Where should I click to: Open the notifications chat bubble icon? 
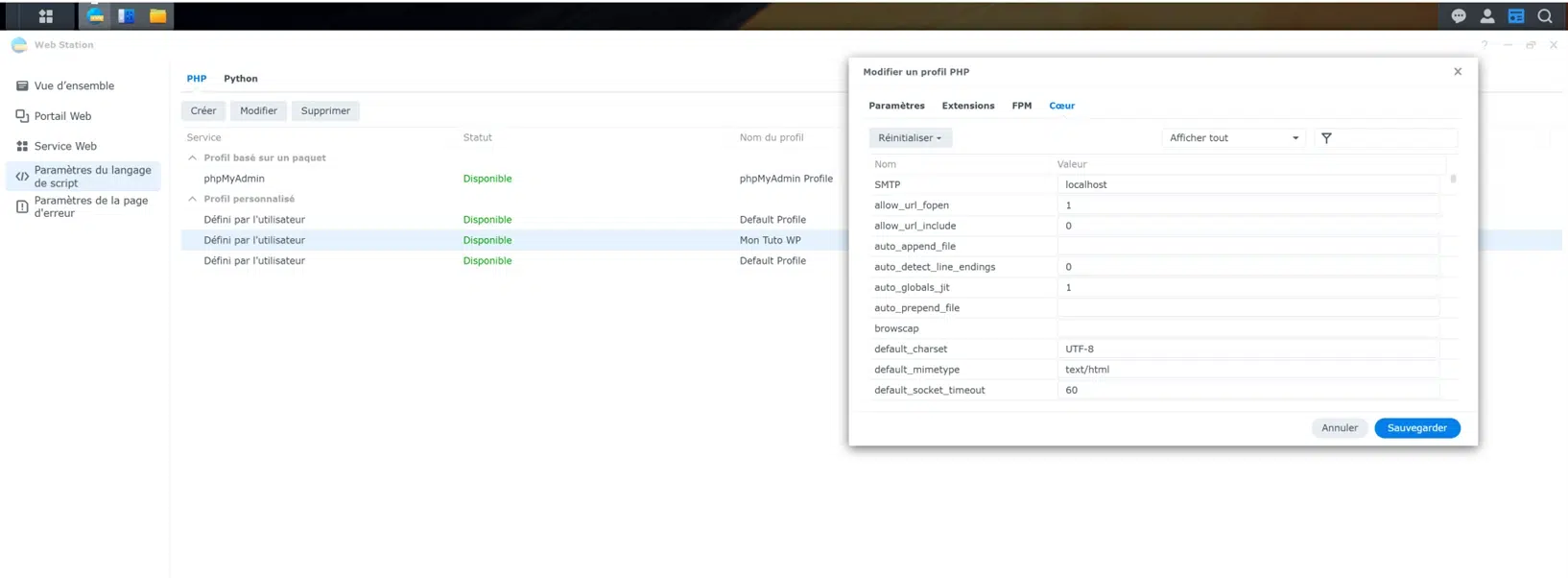(1459, 16)
